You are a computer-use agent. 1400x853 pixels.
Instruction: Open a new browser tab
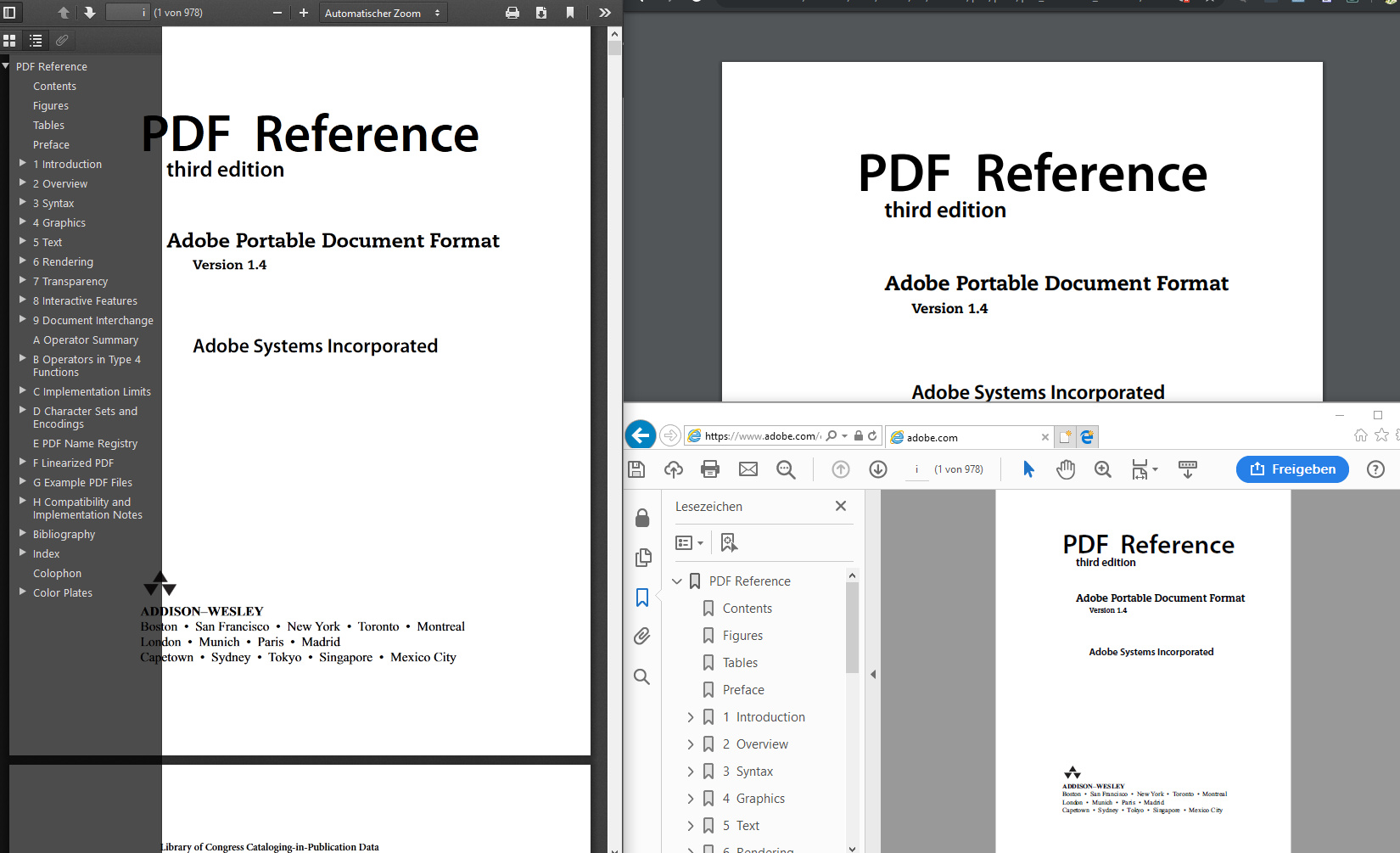[1065, 437]
